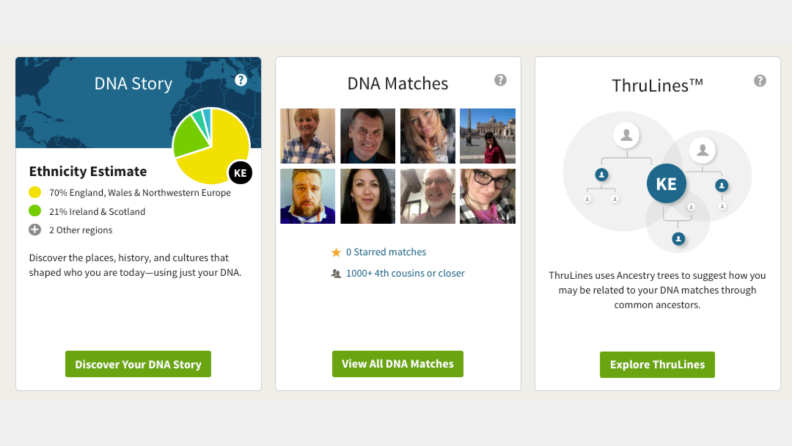Click yellow swatch for England, Wales & Northwestern Europe
The image size is (792, 446).
click(x=35, y=192)
